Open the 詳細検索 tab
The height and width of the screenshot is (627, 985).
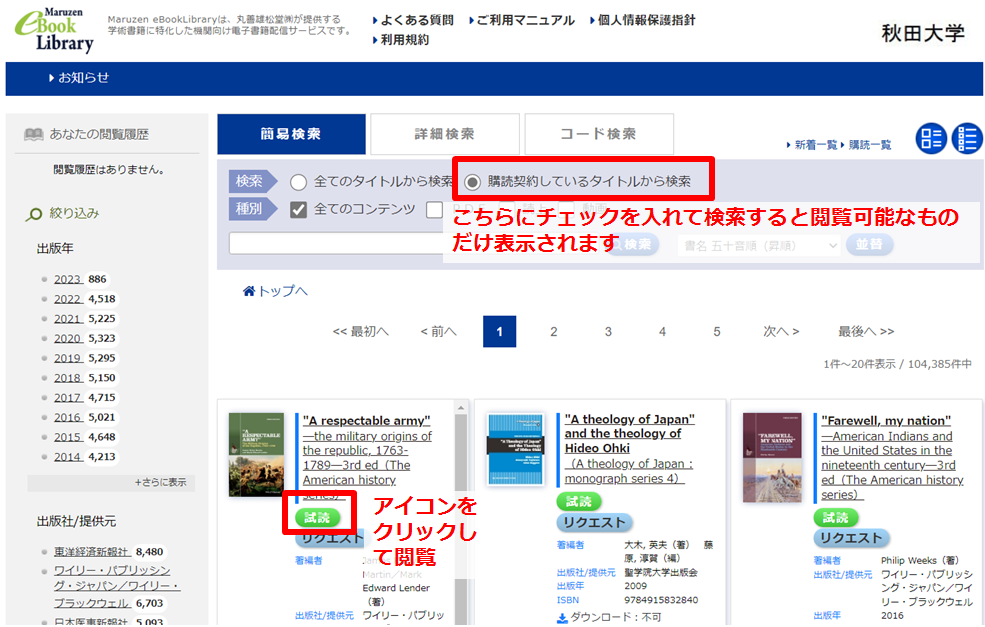tap(445, 134)
